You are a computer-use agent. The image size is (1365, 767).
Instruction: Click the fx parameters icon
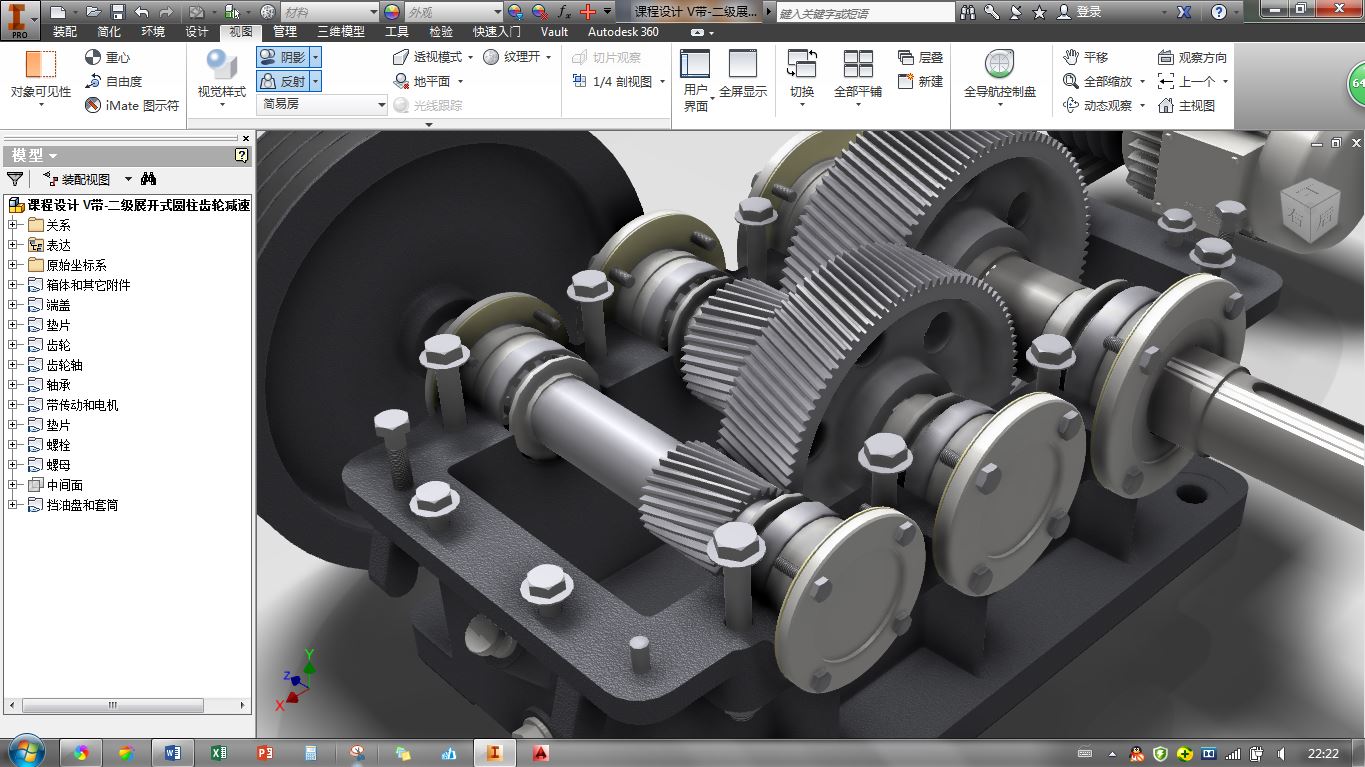pos(564,12)
